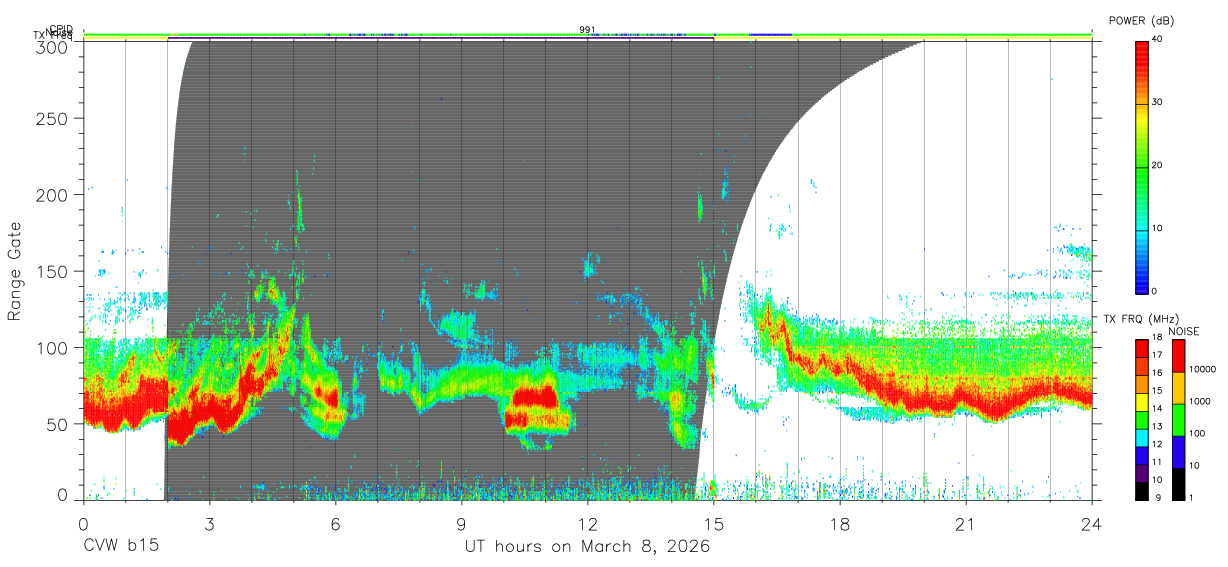Select the black 9–10 MHz TX FRQ swatch
This screenshot has height=567, width=1228.
1141,489
